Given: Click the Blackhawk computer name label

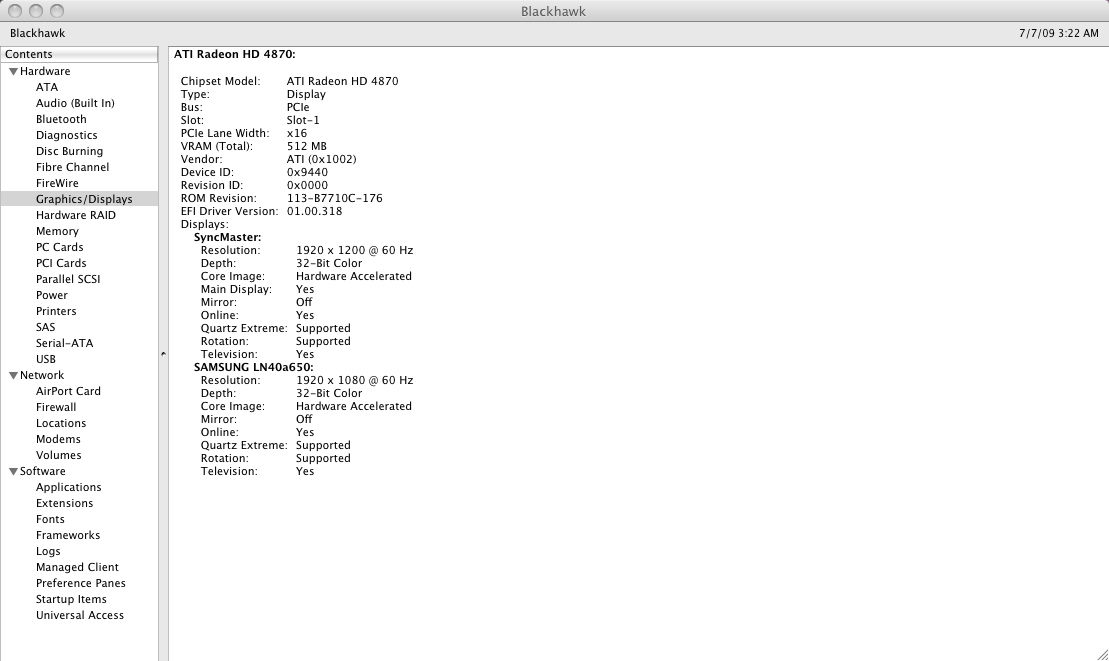Looking at the screenshot, I should [x=37, y=33].
